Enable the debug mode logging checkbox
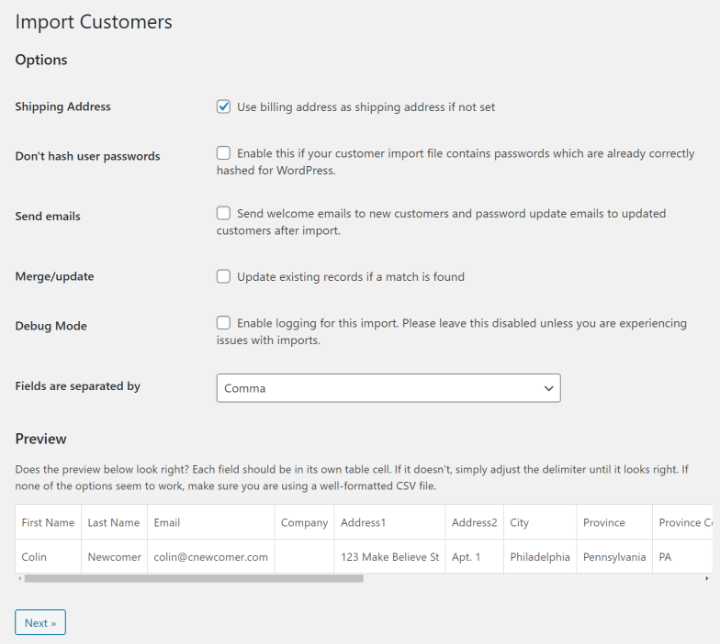The width and height of the screenshot is (720, 644). (x=224, y=323)
